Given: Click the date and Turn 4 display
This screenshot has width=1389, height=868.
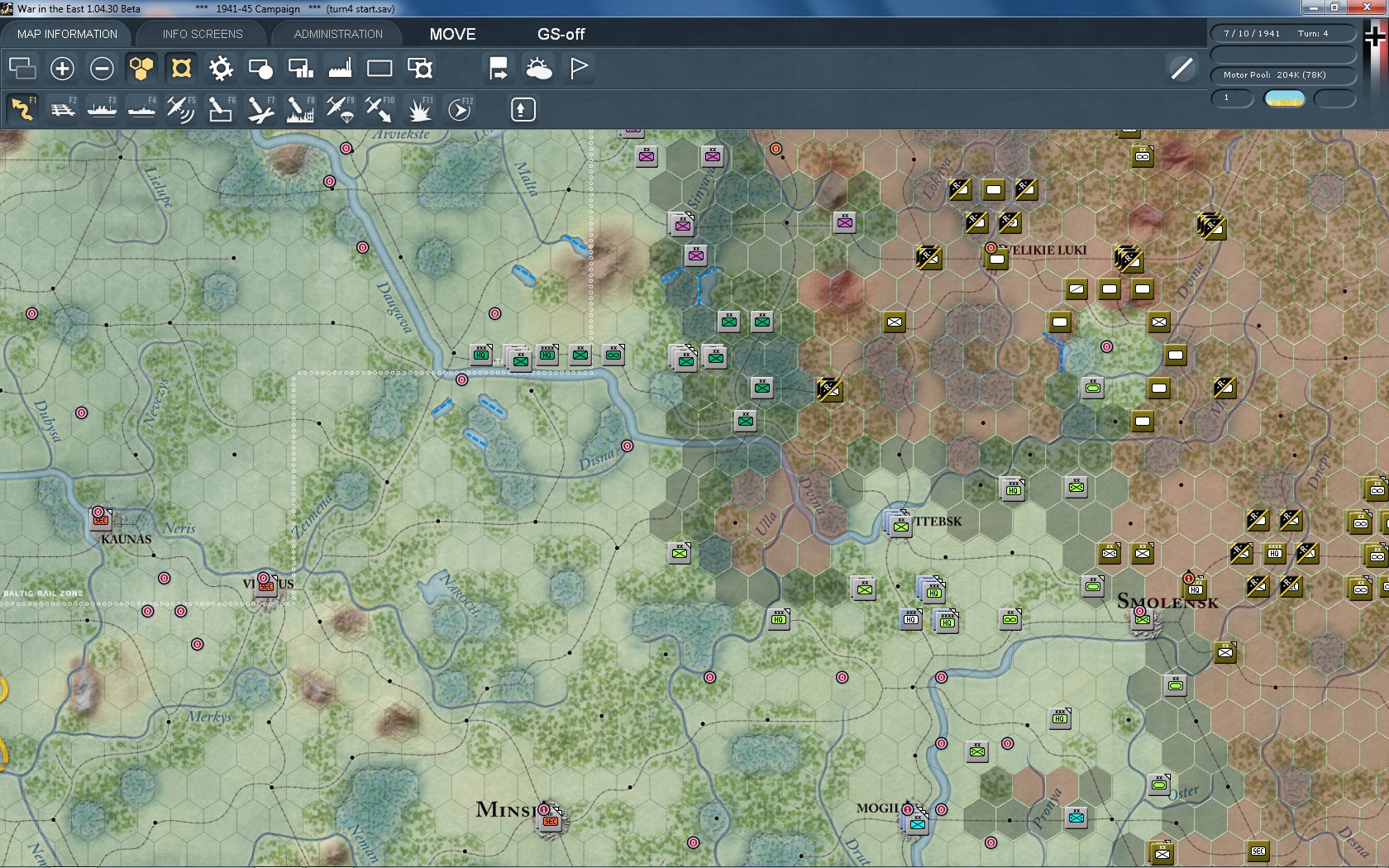Looking at the screenshot, I should [1283, 34].
